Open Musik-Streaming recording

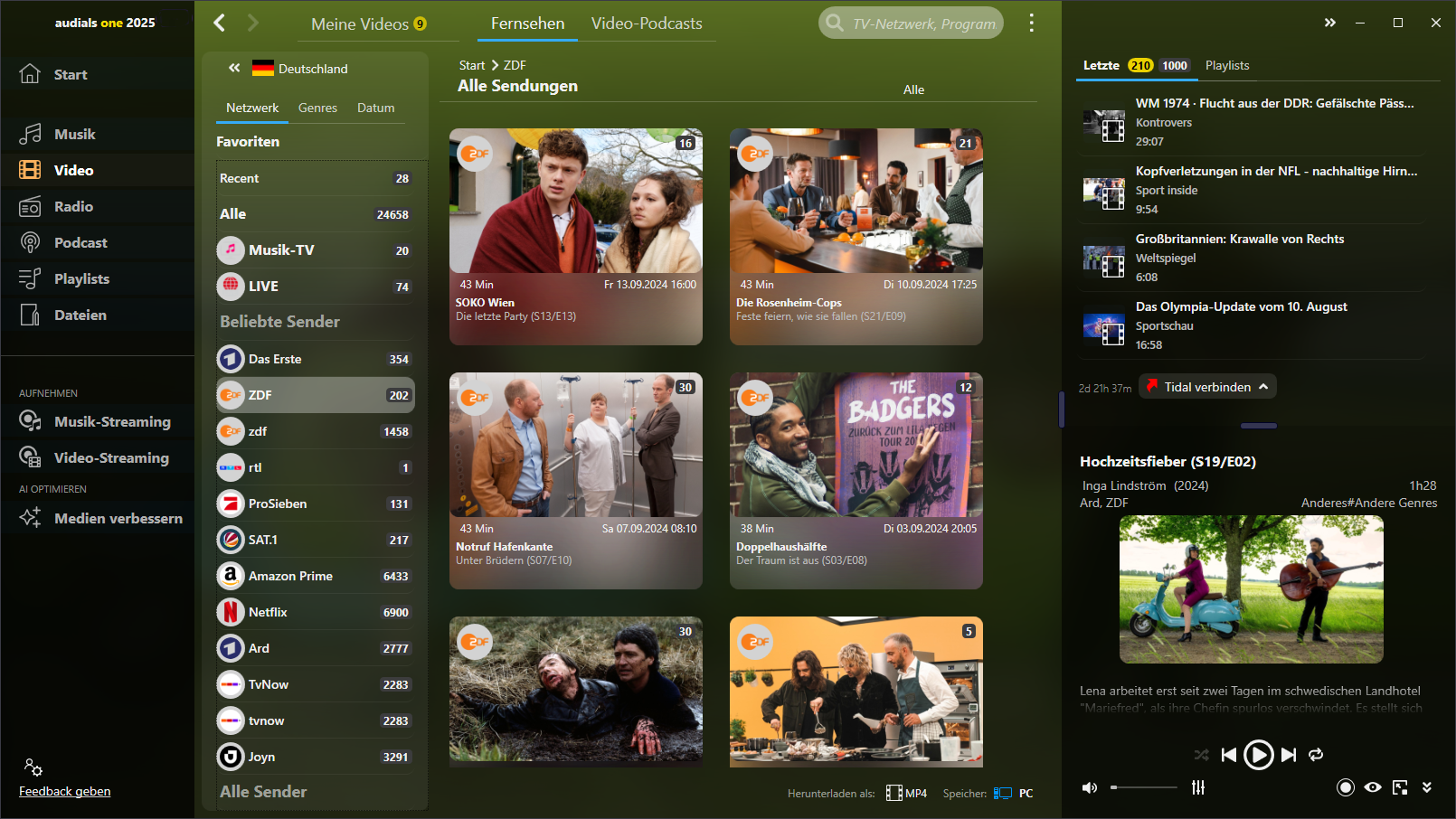pos(95,421)
